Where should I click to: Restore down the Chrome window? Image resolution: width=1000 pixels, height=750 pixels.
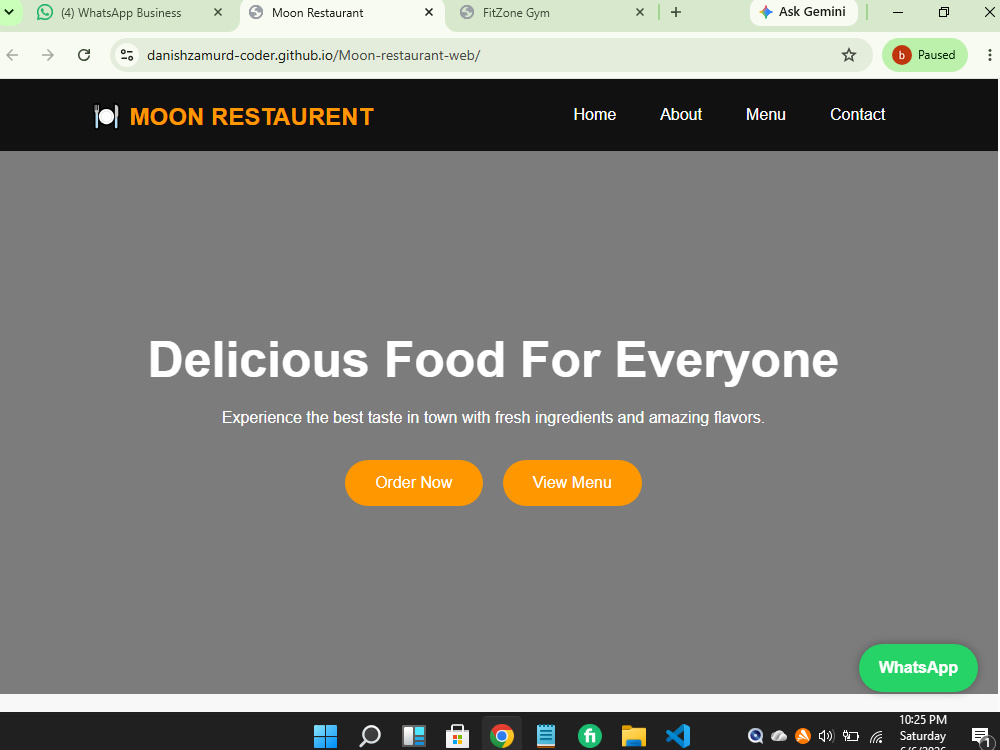(x=944, y=12)
